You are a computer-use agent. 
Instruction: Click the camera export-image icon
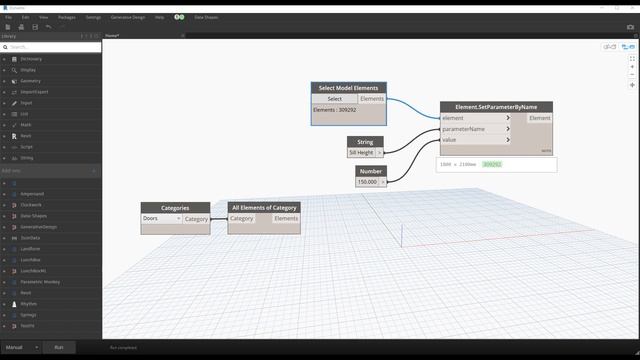click(x=630, y=27)
